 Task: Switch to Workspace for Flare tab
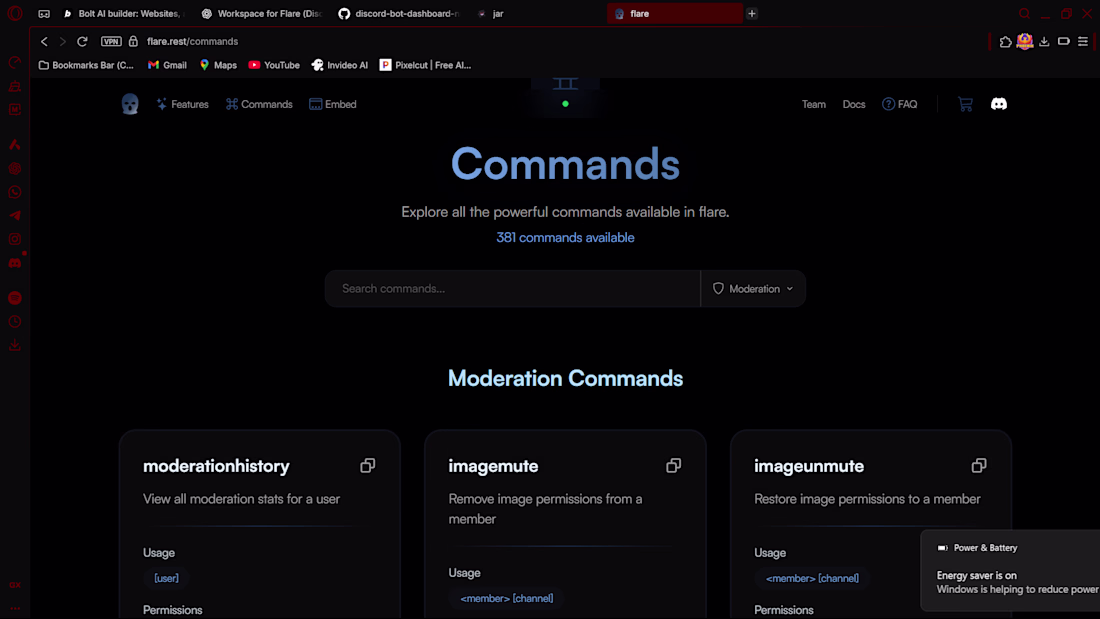point(261,13)
